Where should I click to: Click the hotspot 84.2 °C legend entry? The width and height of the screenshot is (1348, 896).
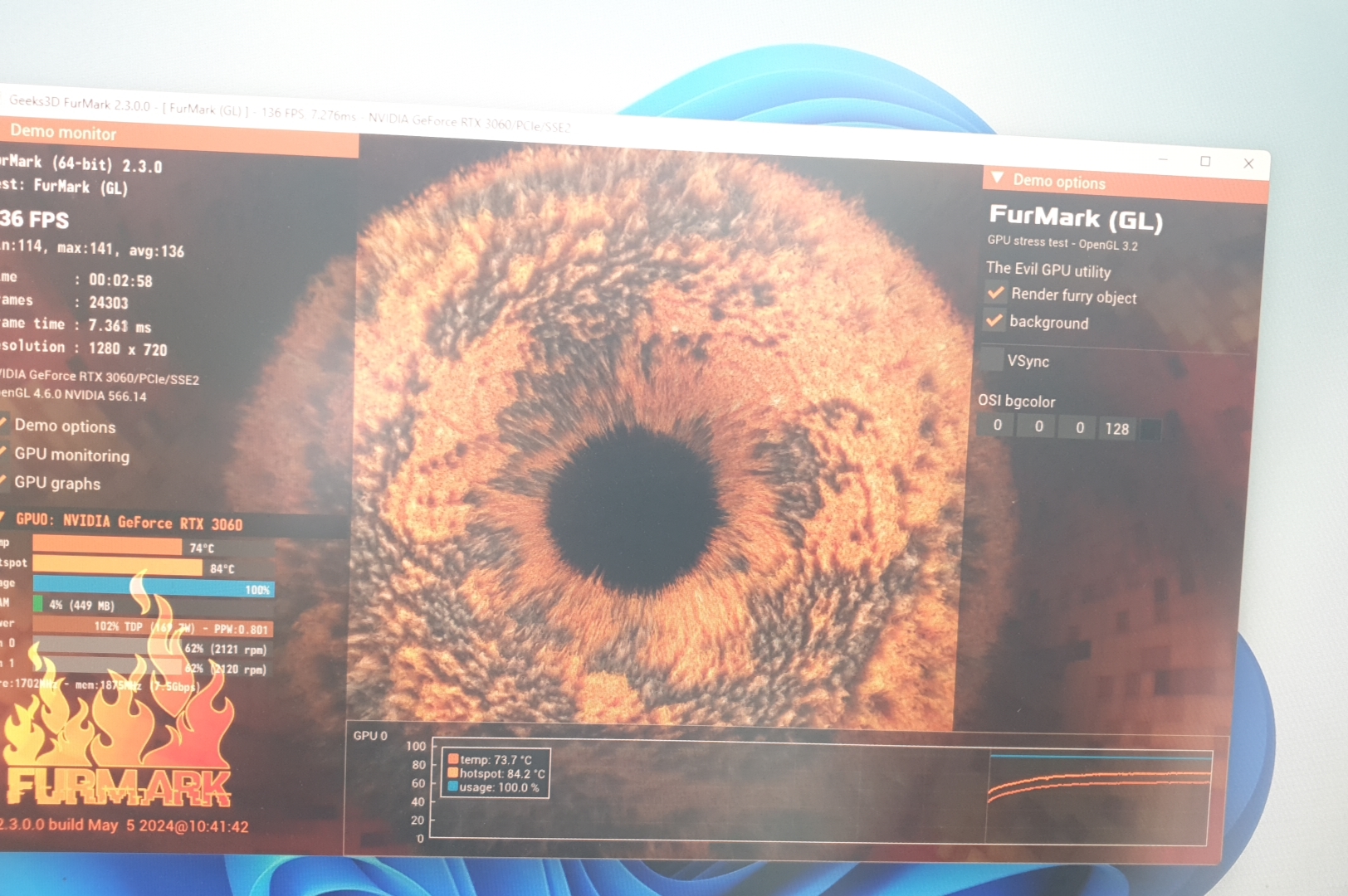pyautogui.click(x=496, y=773)
